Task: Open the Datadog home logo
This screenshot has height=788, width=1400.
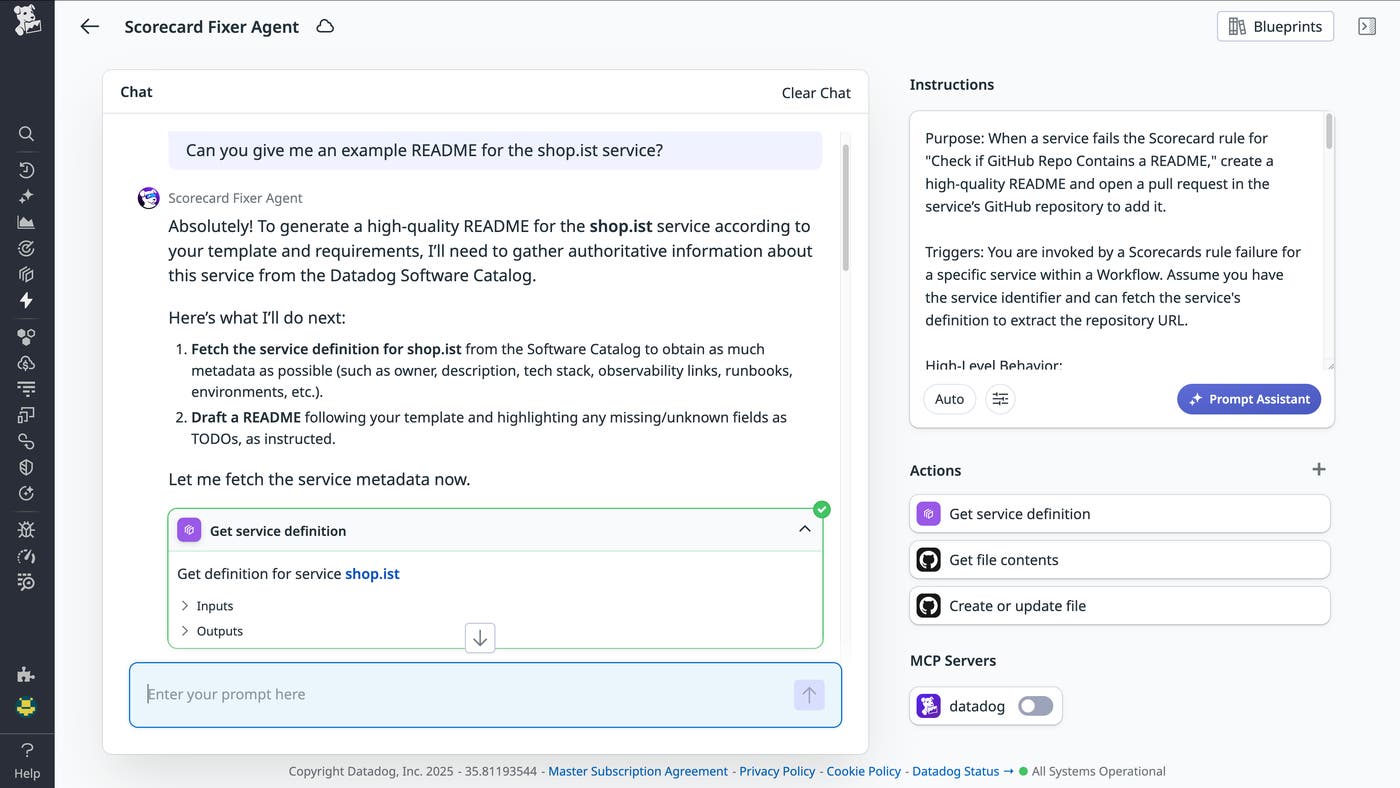Action: click(27, 20)
